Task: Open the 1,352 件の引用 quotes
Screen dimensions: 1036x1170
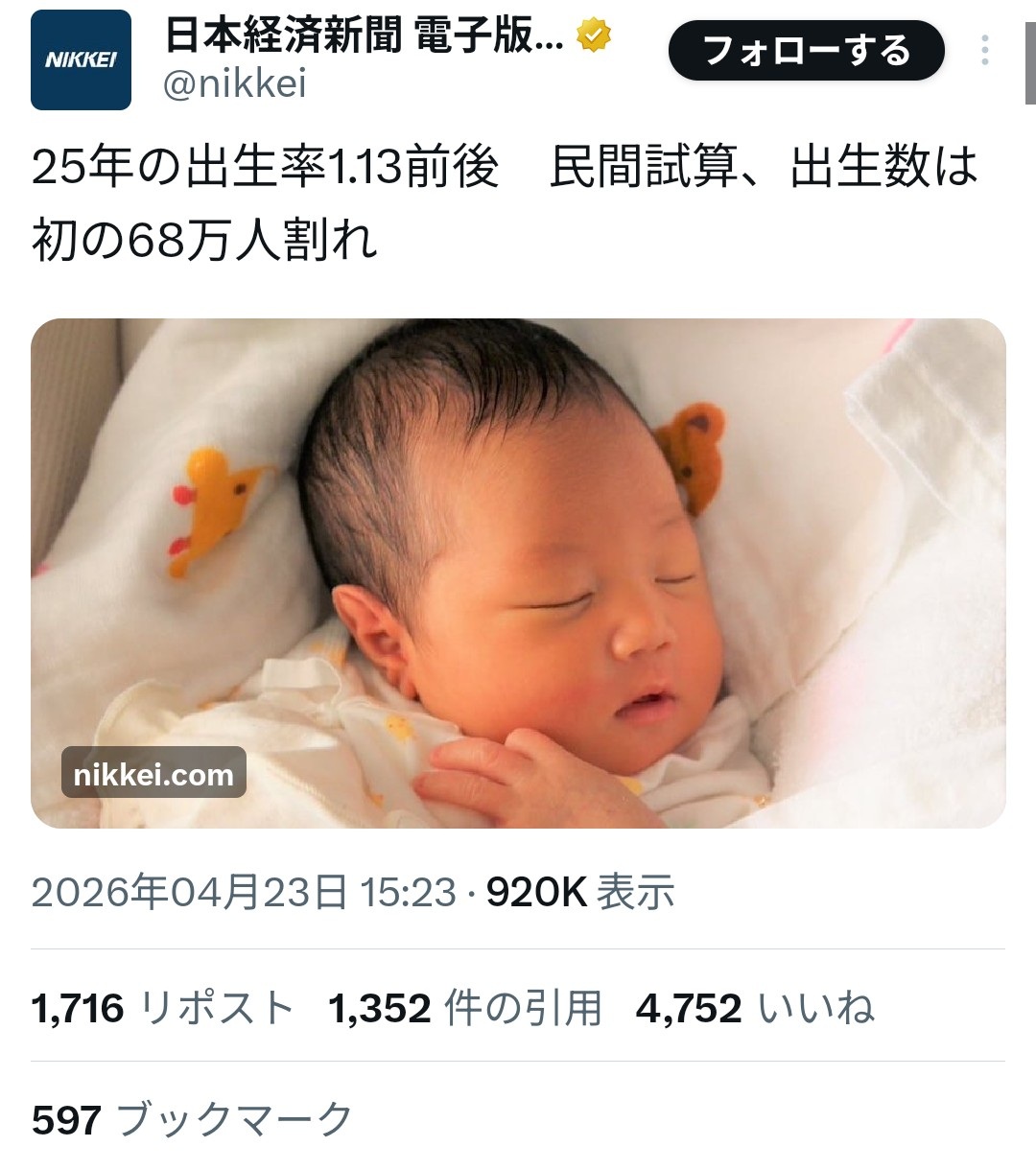Action: pyautogui.click(x=465, y=1008)
